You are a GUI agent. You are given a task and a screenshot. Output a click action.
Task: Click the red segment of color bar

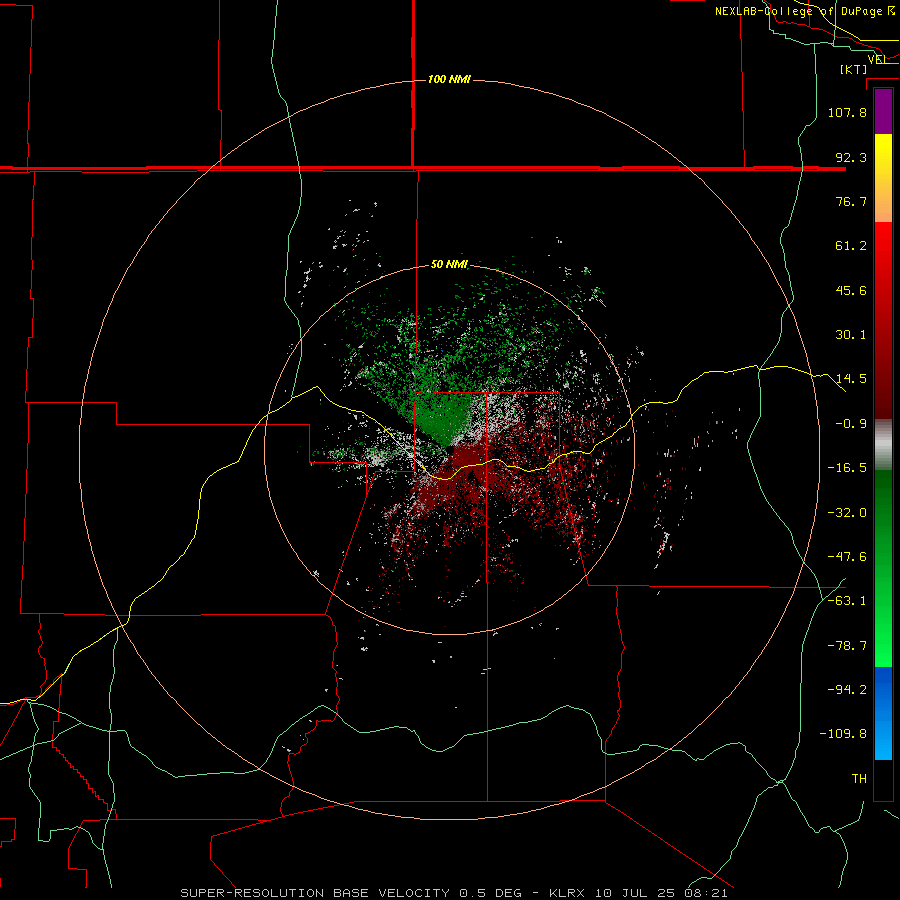click(x=883, y=320)
